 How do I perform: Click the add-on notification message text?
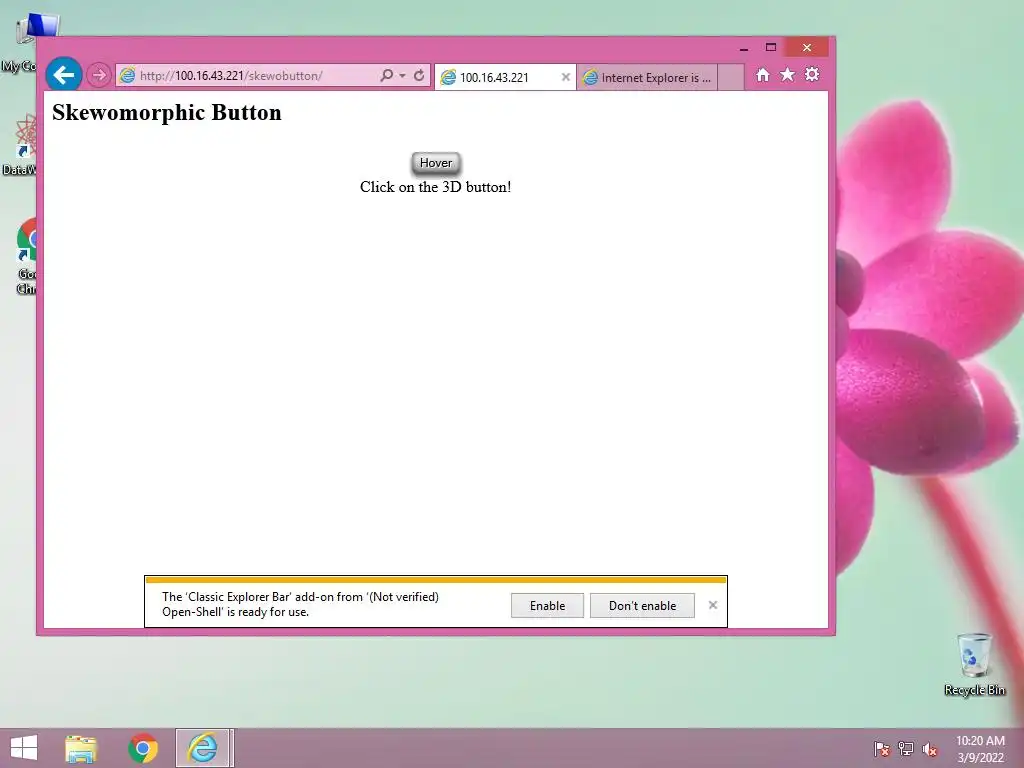coord(300,604)
